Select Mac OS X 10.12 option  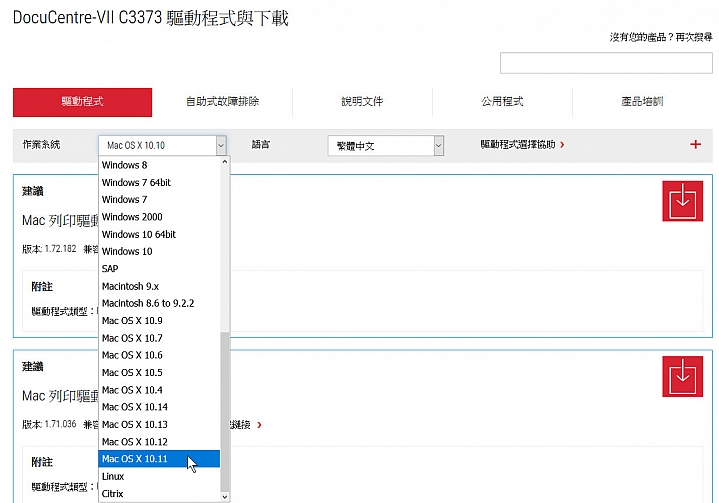159,442
